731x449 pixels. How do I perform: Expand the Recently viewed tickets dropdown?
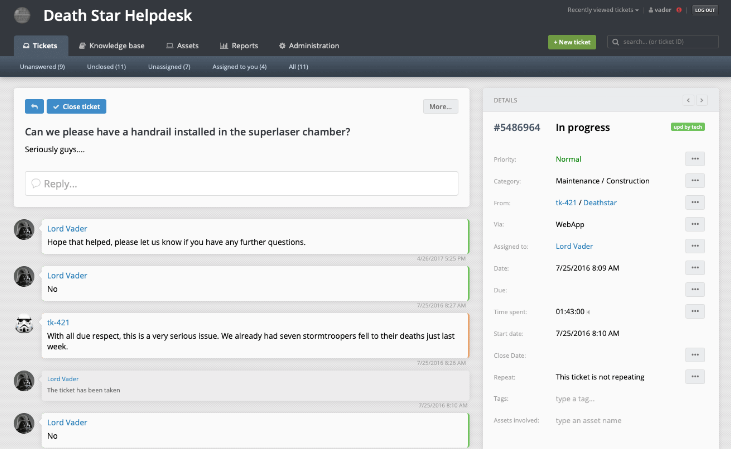(x=603, y=10)
